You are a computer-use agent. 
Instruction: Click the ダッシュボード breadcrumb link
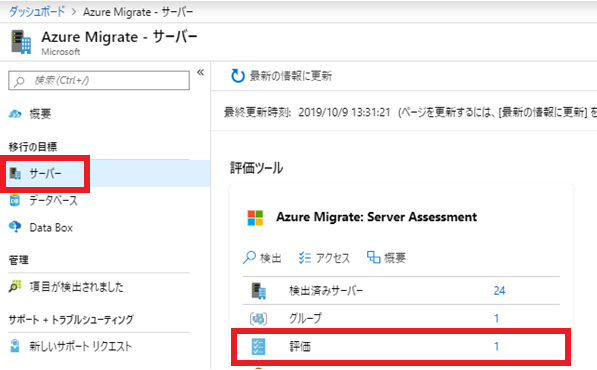37,12
